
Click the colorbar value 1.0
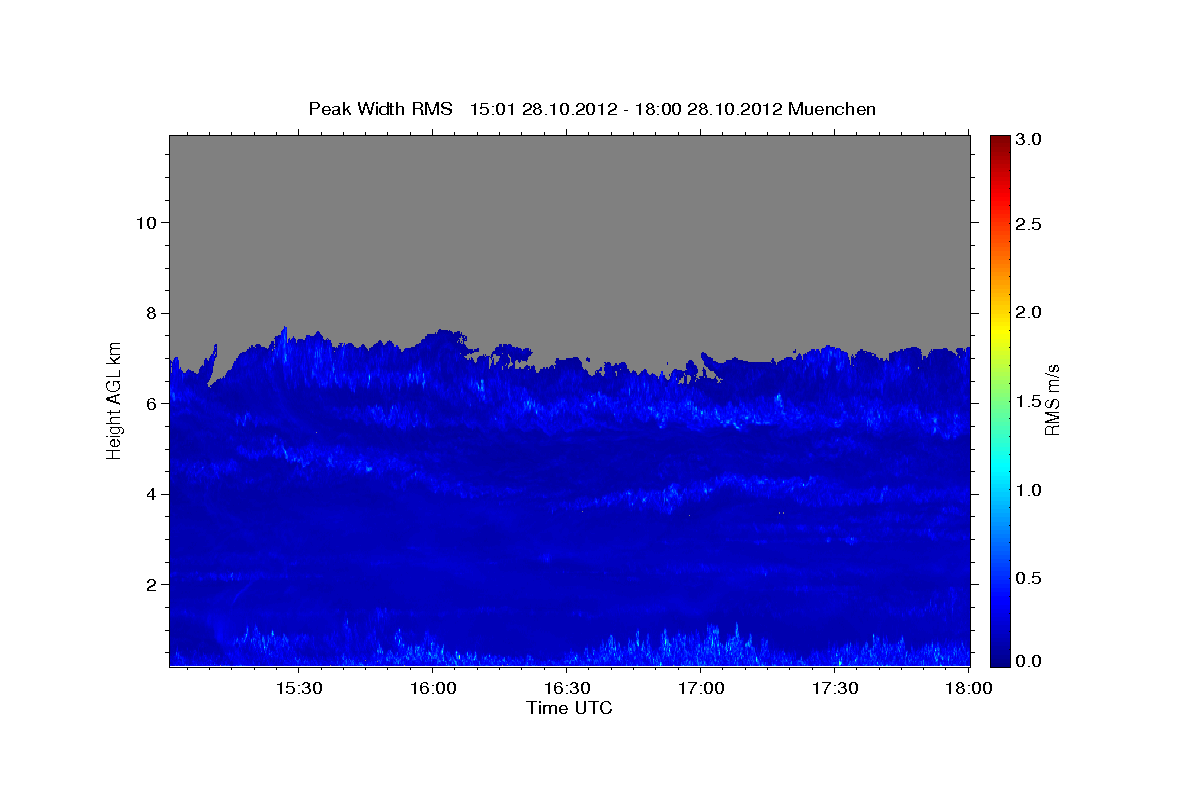pos(1030,490)
